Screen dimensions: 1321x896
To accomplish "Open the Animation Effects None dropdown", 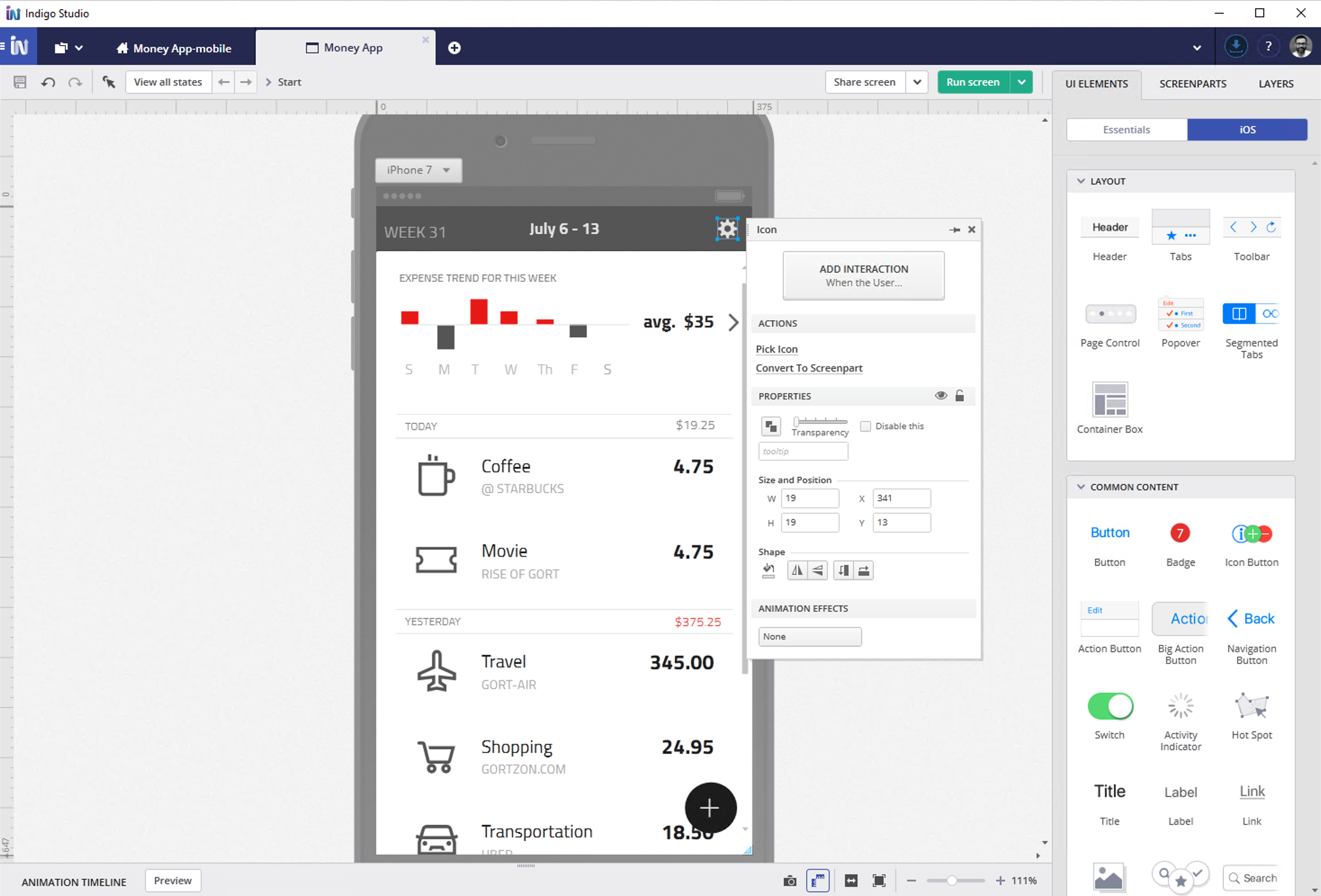I will tap(809, 636).
